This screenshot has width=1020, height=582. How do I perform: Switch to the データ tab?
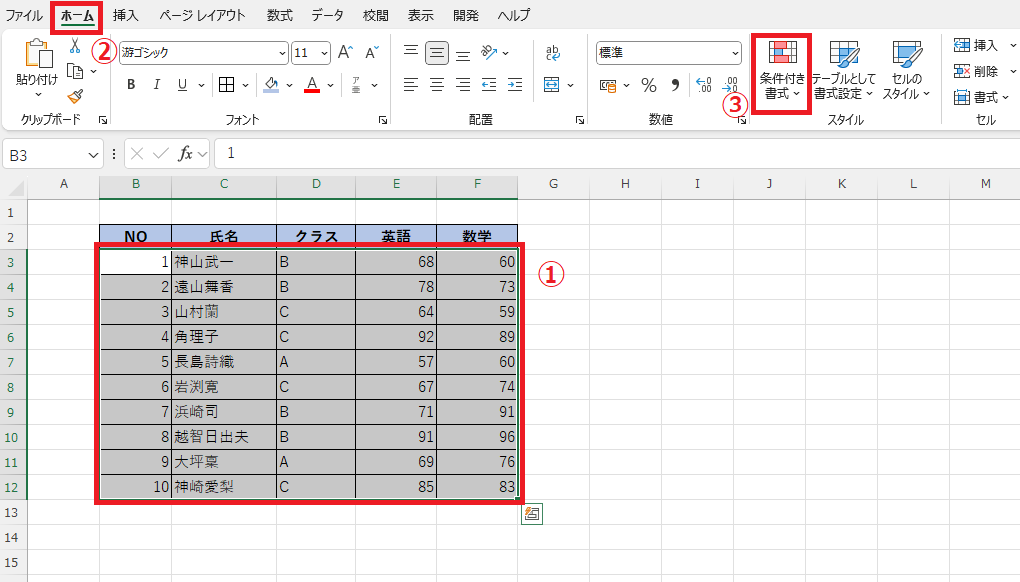[x=327, y=15]
